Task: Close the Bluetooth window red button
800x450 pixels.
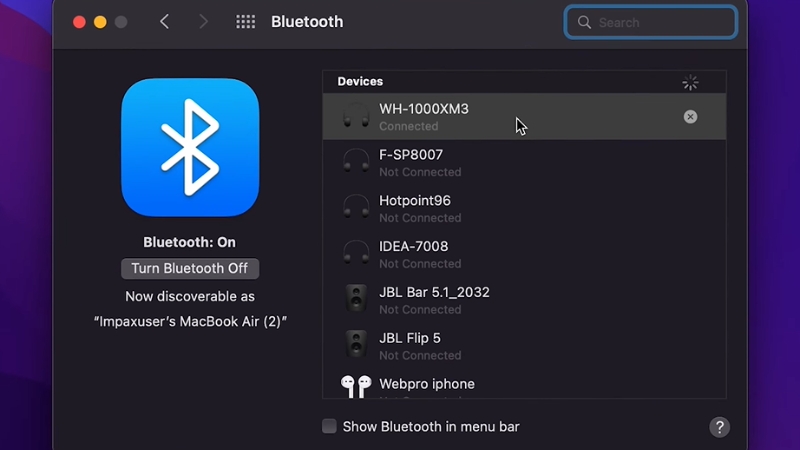Action: (79, 22)
